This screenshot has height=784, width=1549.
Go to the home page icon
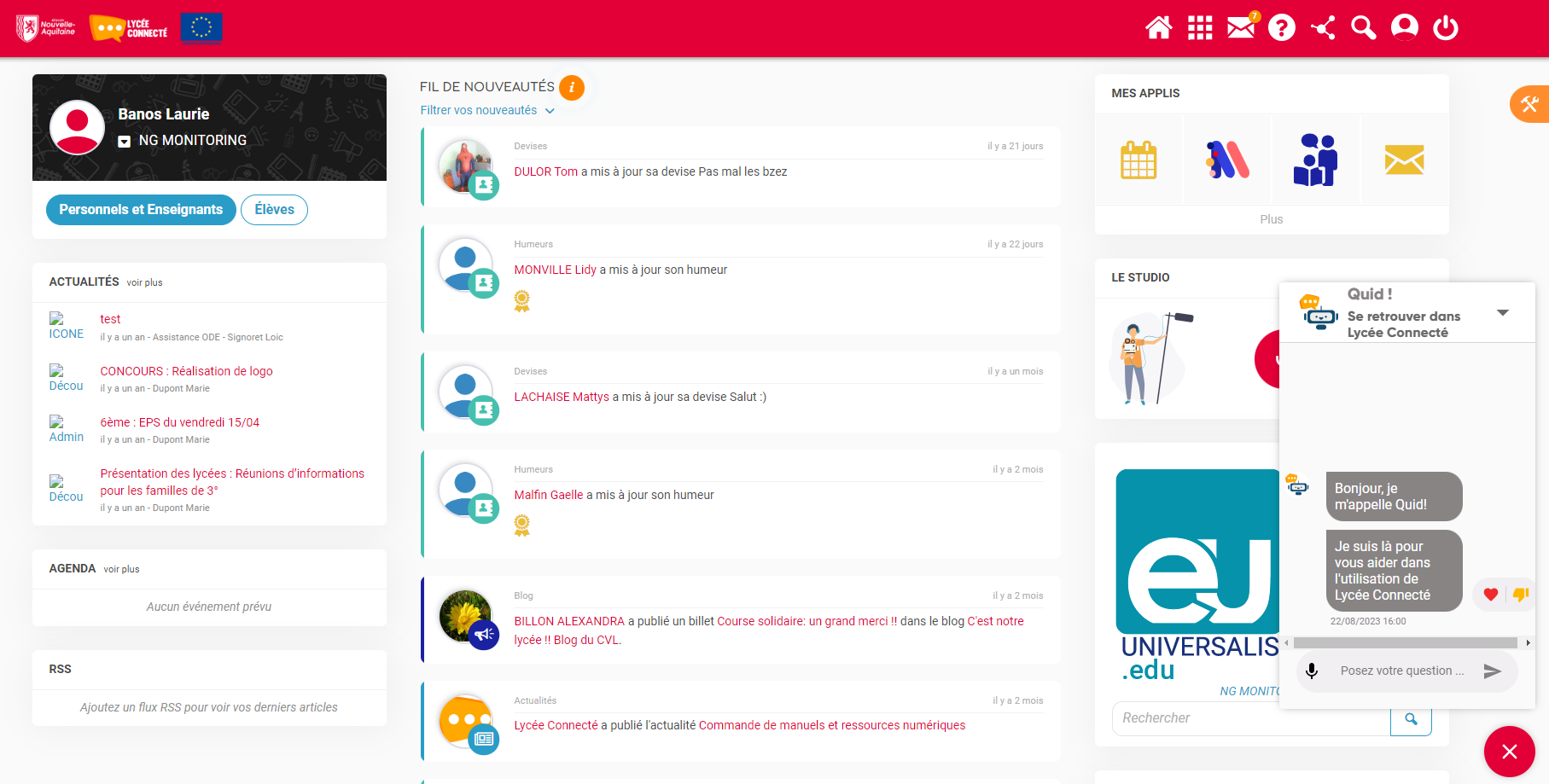[1158, 28]
